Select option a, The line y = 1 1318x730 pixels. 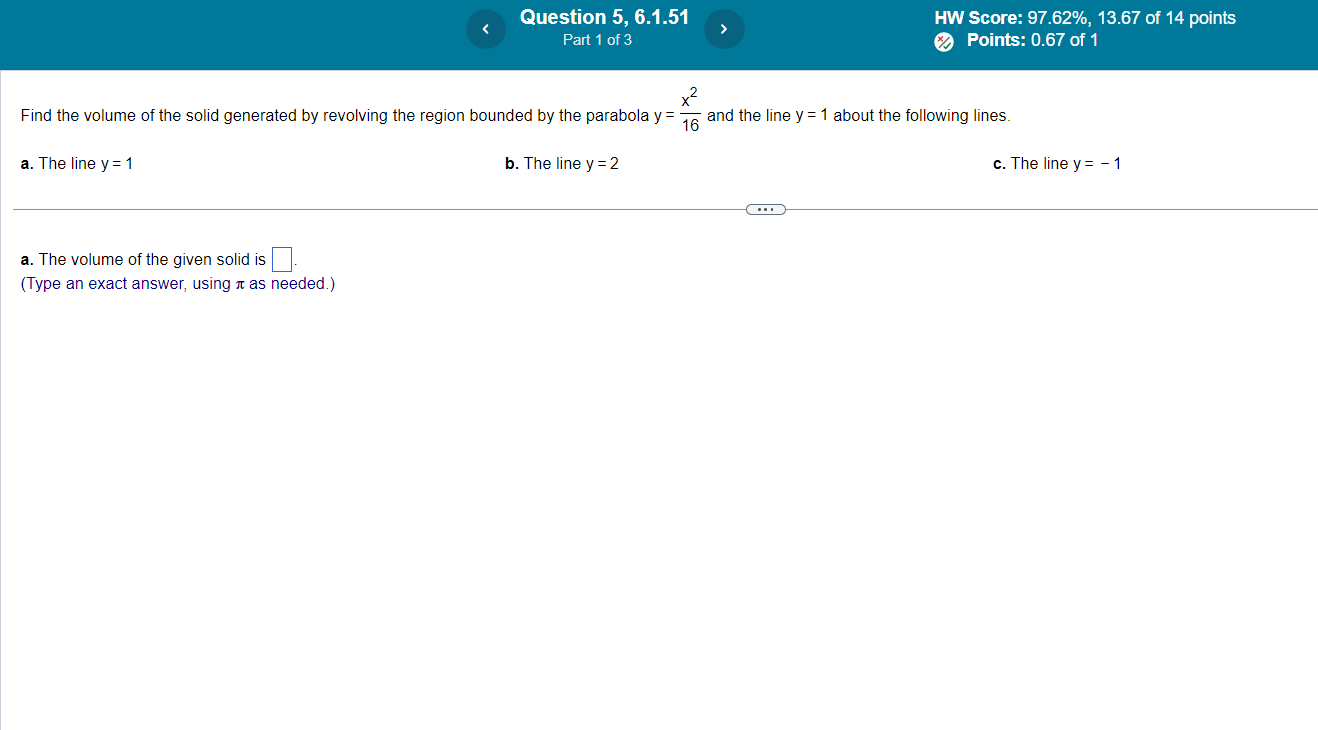tap(77, 163)
